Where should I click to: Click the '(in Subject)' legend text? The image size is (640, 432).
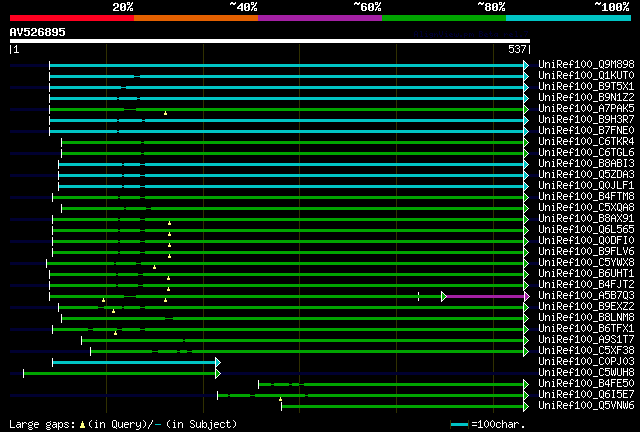coord(202,424)
